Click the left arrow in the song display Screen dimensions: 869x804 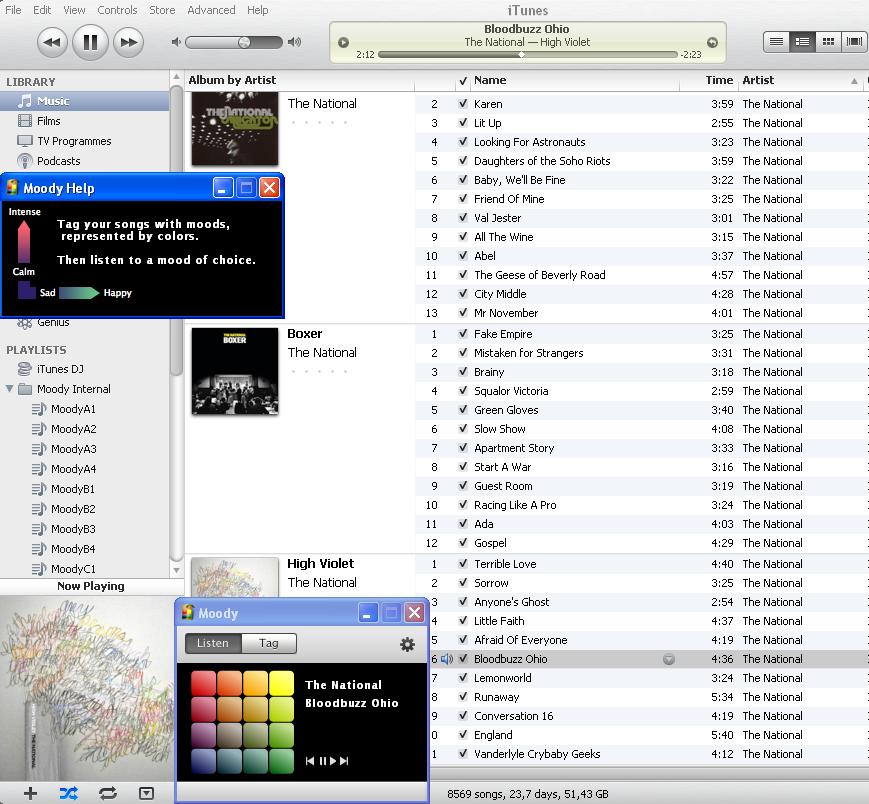[x=344, y=42]
